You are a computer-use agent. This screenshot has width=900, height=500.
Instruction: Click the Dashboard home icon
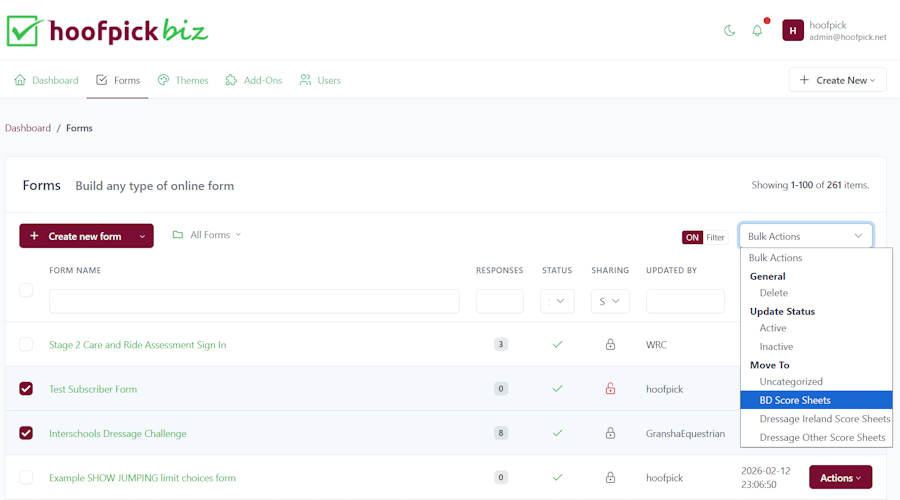coord(20,80)
